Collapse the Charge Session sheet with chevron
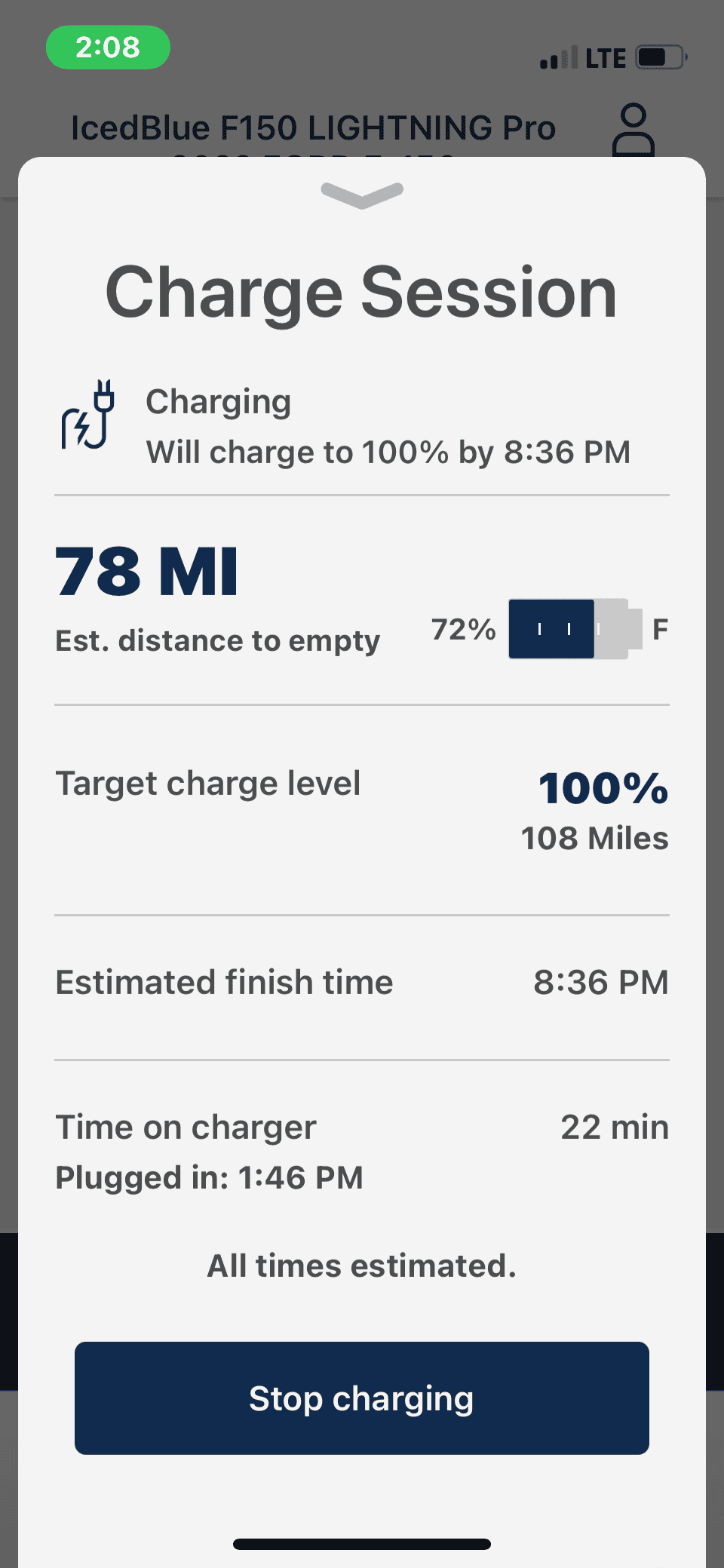724x1568 pixels. [362, 195]
